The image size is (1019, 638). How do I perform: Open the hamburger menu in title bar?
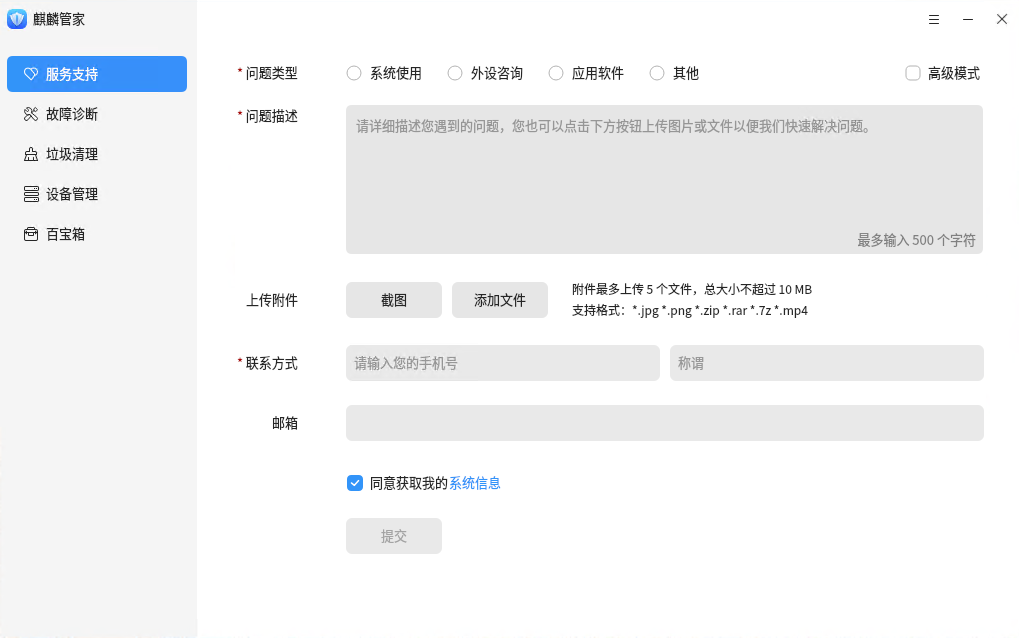934,19
